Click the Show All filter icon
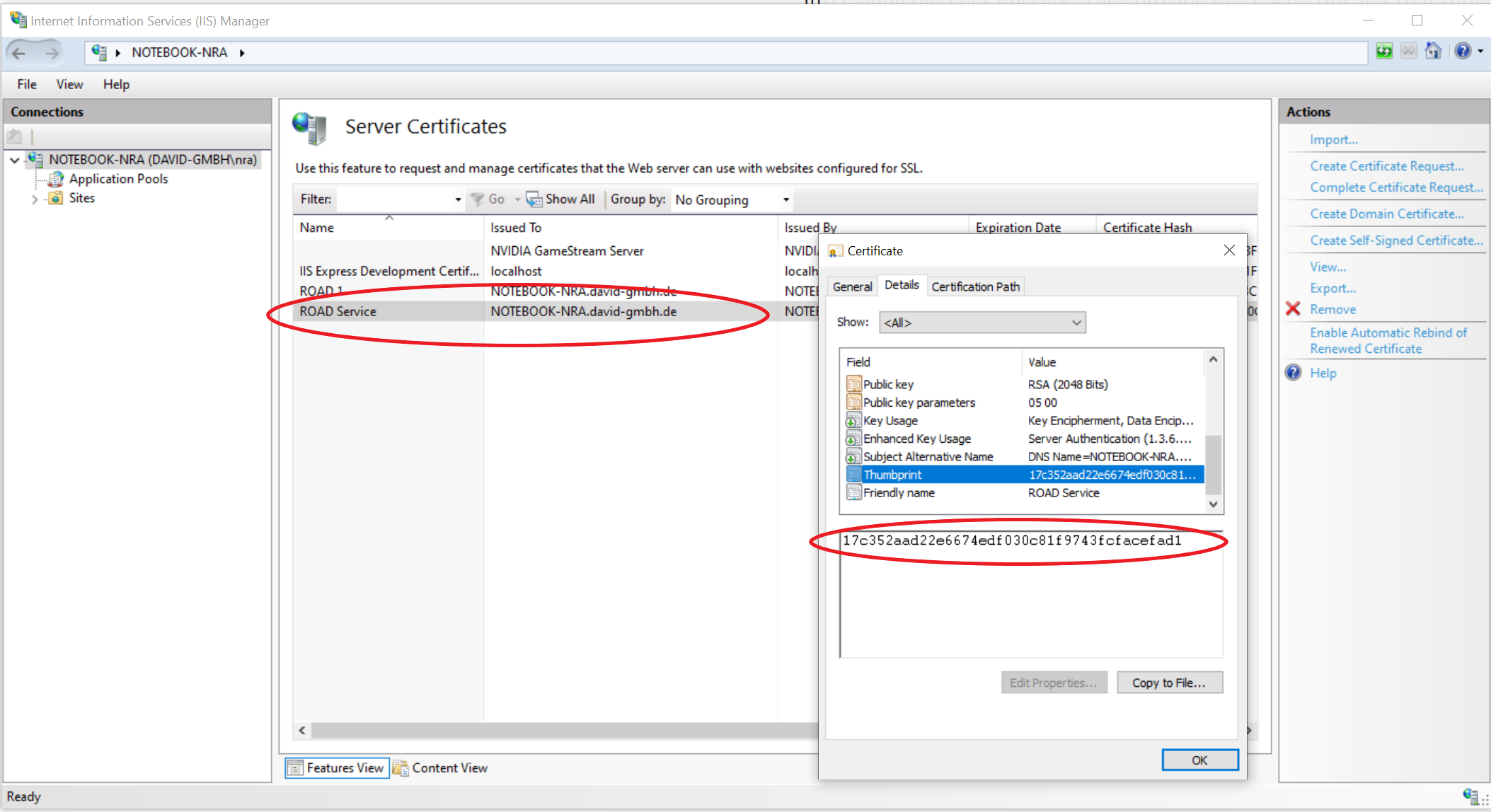 tap(533, 199)
